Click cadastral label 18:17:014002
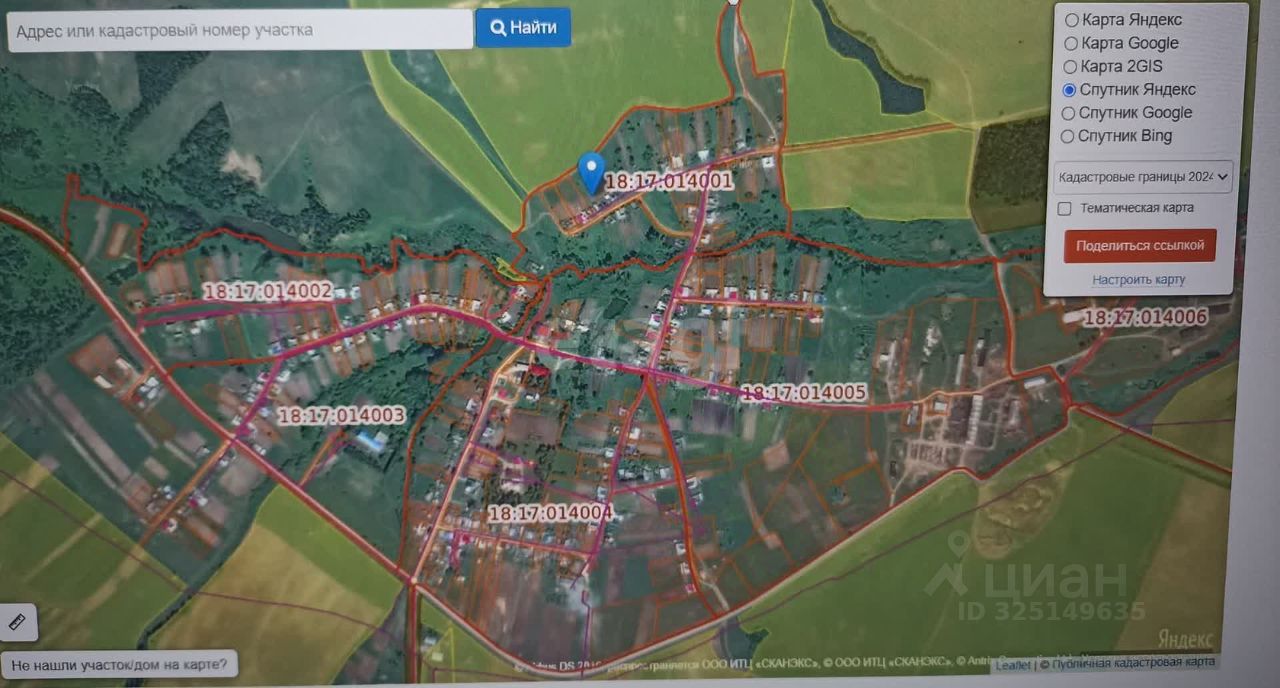This screenshot has width=1280, height=688. 267,291
